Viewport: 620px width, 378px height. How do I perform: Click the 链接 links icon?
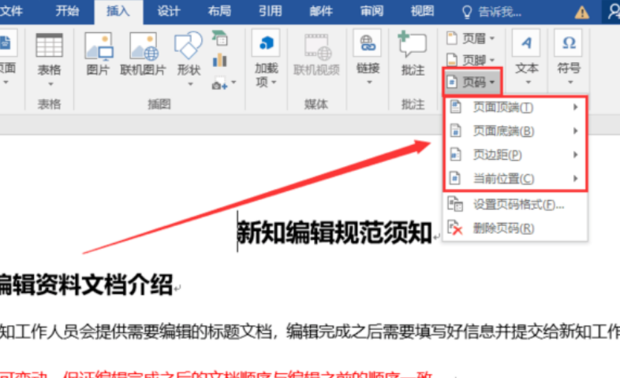(x=368, y=43)
